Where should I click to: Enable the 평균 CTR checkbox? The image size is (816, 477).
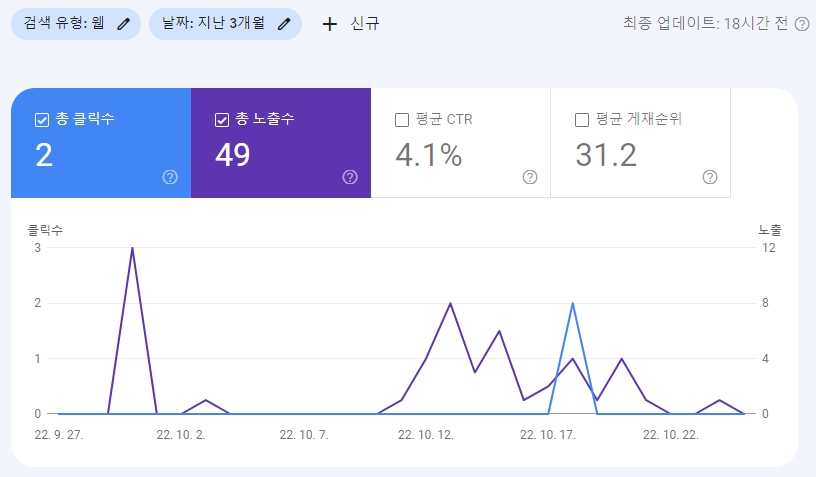pyautogui.click(x=402, y=120)
